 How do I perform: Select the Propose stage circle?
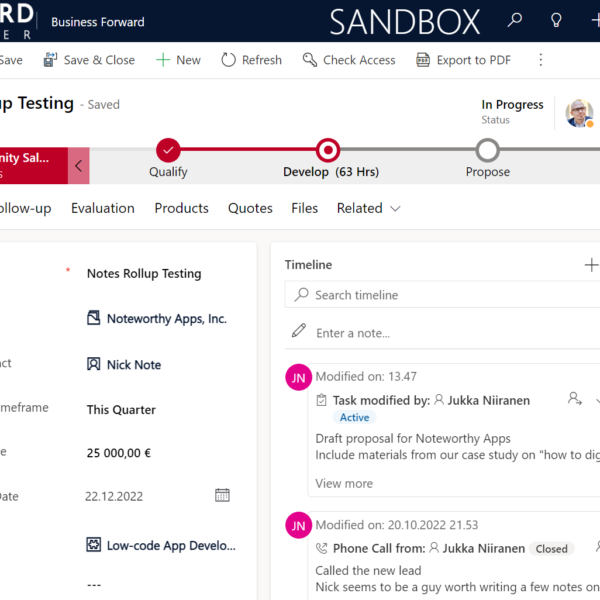pos(487,150)
